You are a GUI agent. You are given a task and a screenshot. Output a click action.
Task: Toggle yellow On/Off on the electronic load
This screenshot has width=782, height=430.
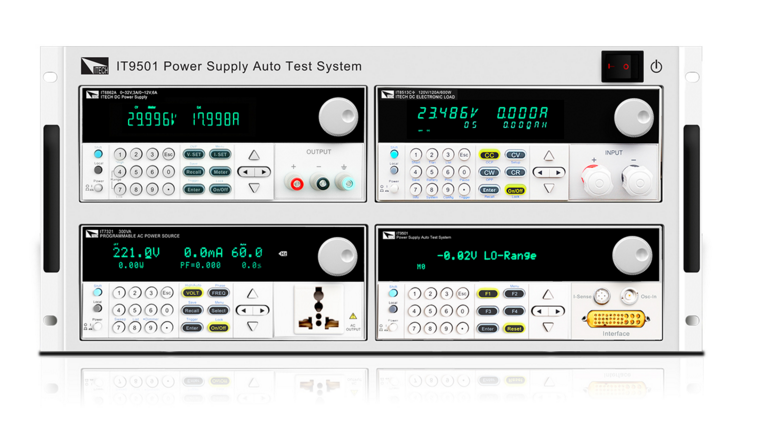coord(515,189)
